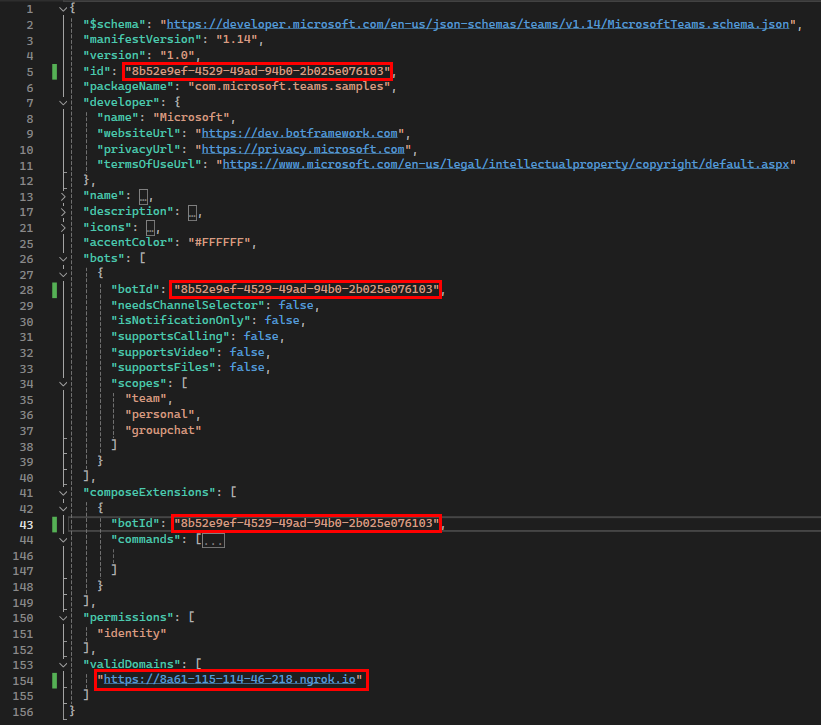
Task: Click the "accentColor" property key
Action: [x=128, y=242]
